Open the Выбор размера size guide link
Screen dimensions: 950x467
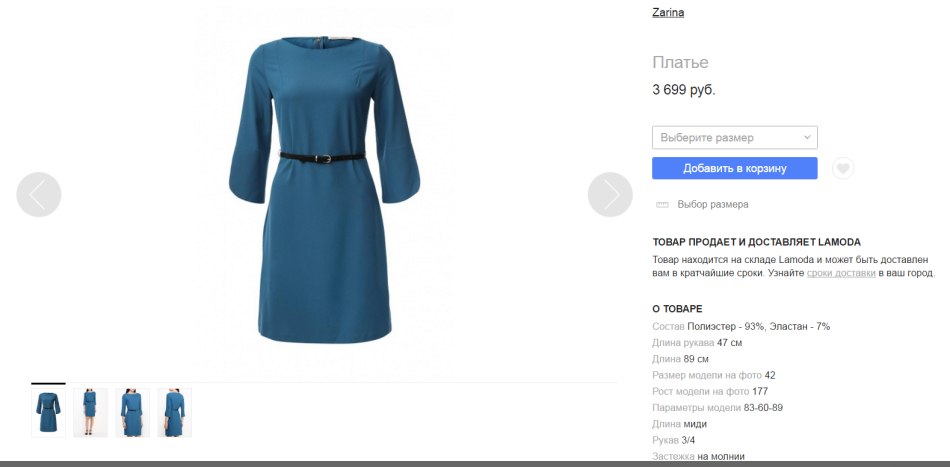point(712,205)
